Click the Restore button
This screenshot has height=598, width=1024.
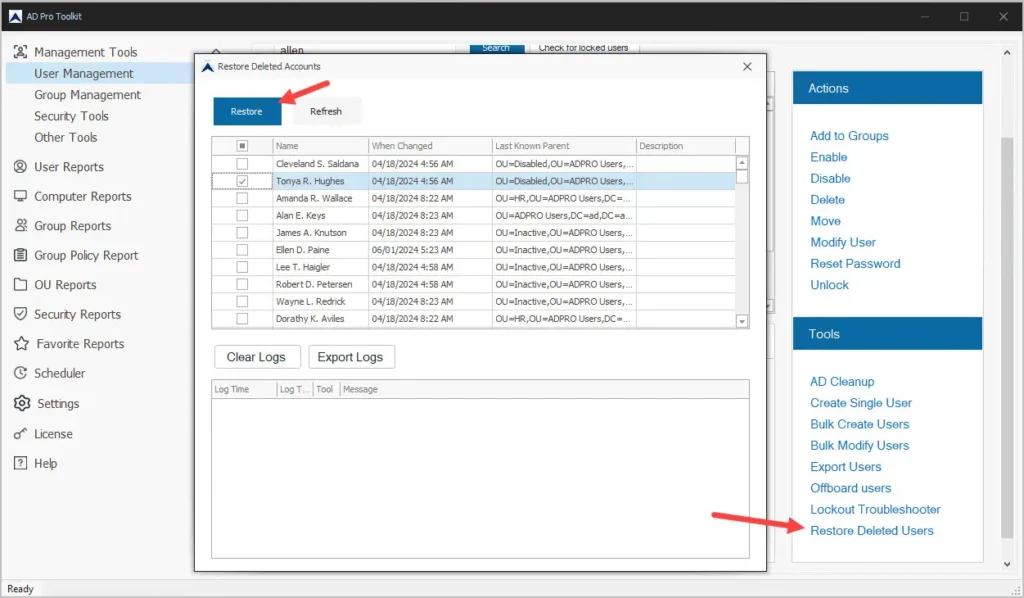(247, 111)
